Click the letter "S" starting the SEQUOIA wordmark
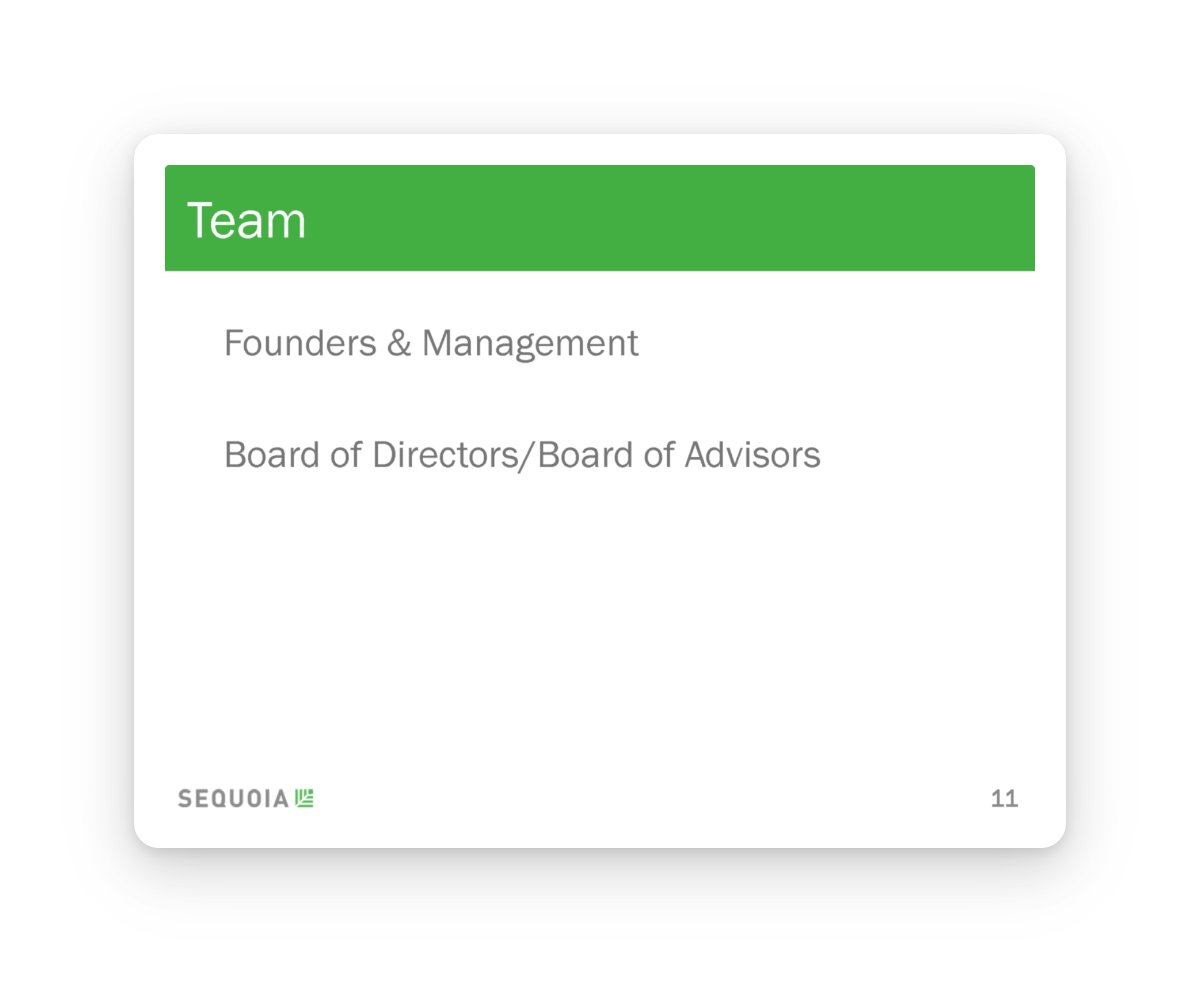Image resolution: width=1200 pixels, height=982 pixels. coord(184,799)
